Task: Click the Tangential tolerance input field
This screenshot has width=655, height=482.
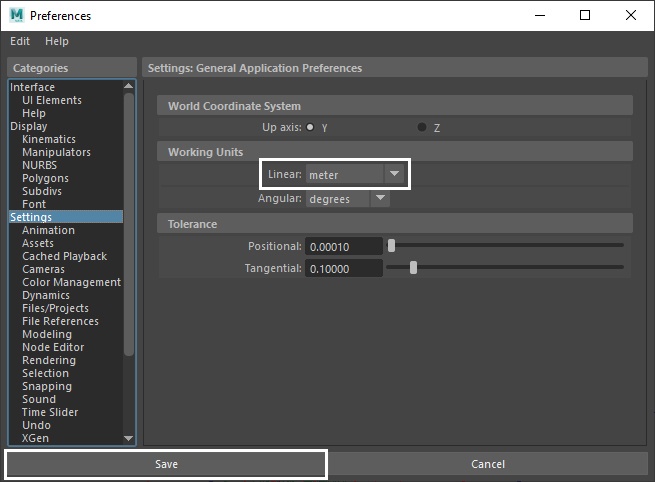Action: tap(344, 269)
